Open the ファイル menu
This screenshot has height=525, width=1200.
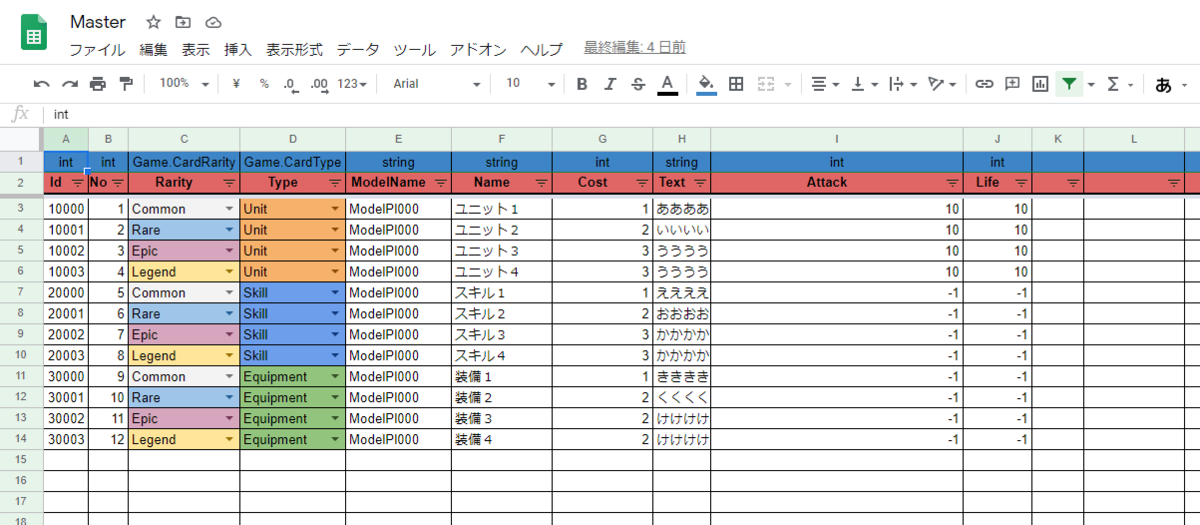(97, 49)
